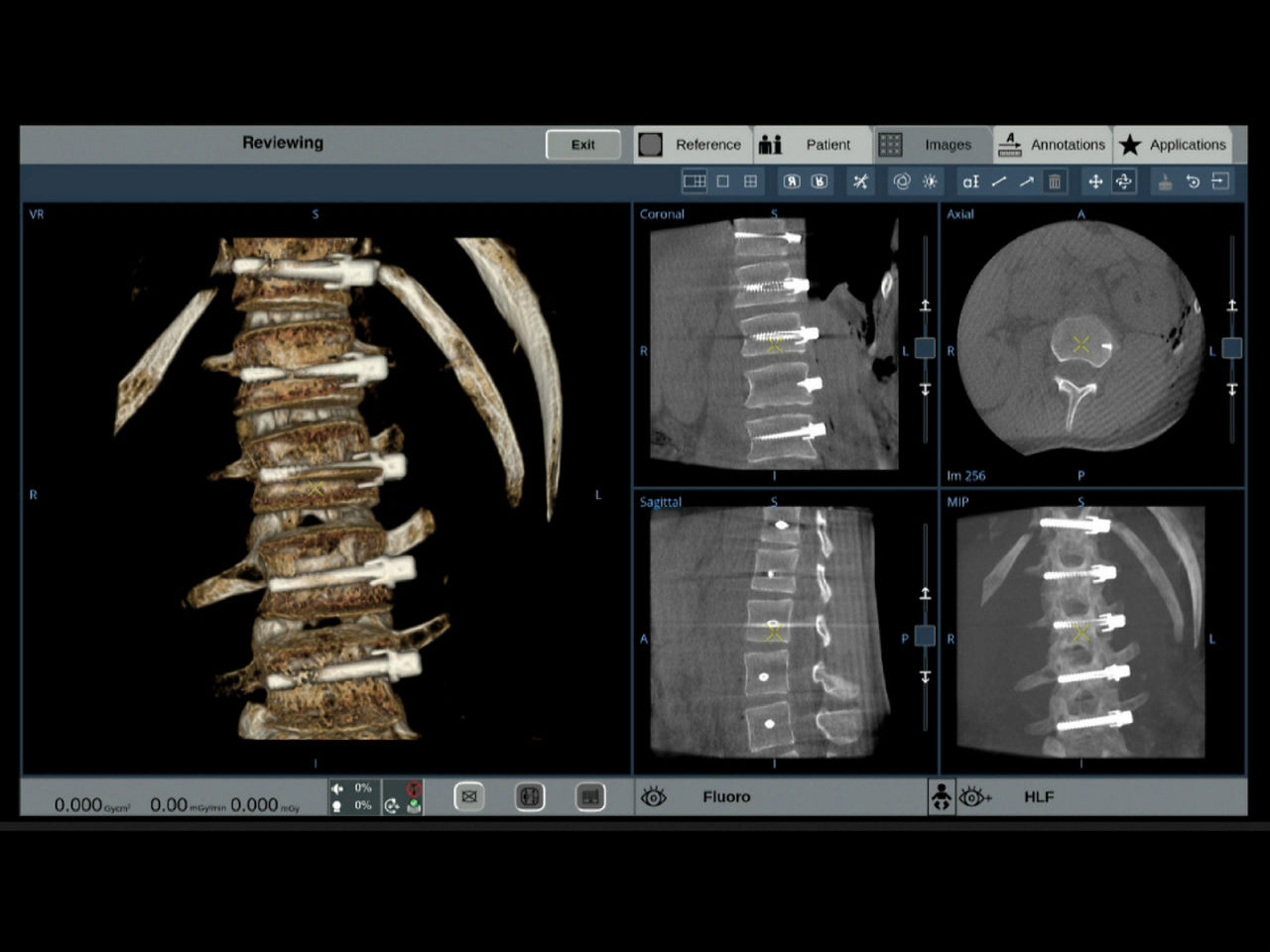
Task: Select the arrow annotation tool
Action: pos(1026,181)
